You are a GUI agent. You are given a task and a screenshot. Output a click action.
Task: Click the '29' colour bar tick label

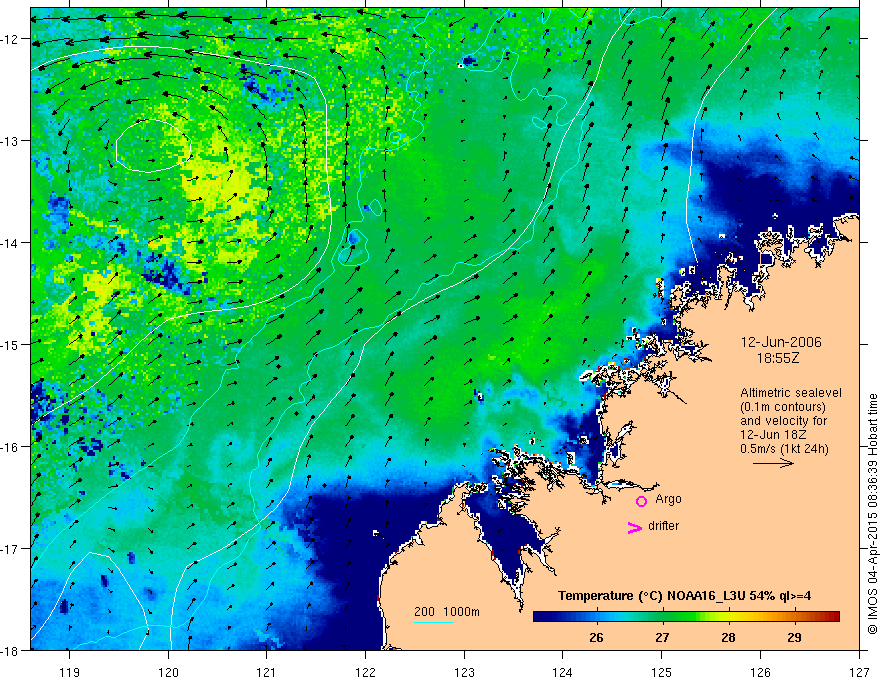(794, 637)
